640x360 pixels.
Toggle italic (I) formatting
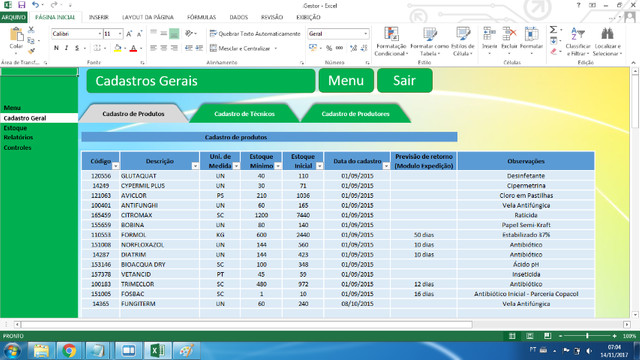pyautogui.click(x=67, y=48)
